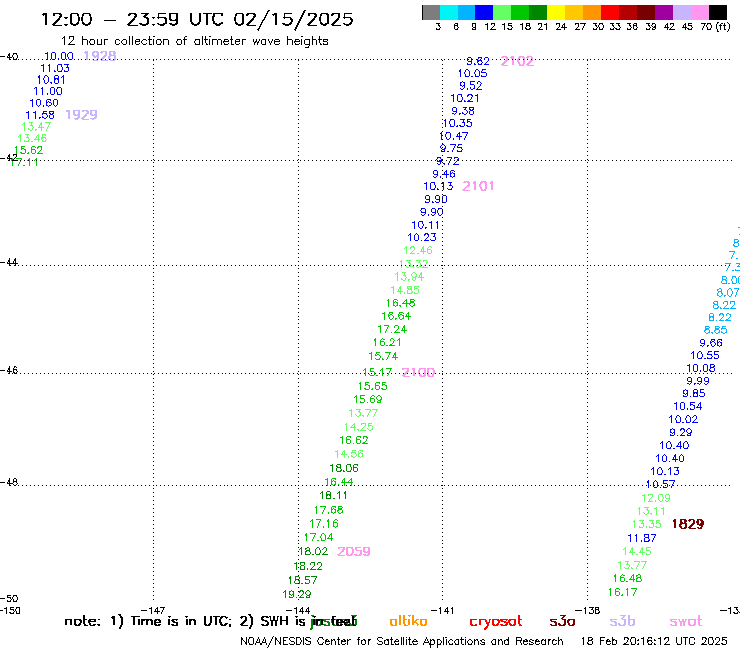Click the 'cryosat' satellite legend label

(x=496, y=622)
